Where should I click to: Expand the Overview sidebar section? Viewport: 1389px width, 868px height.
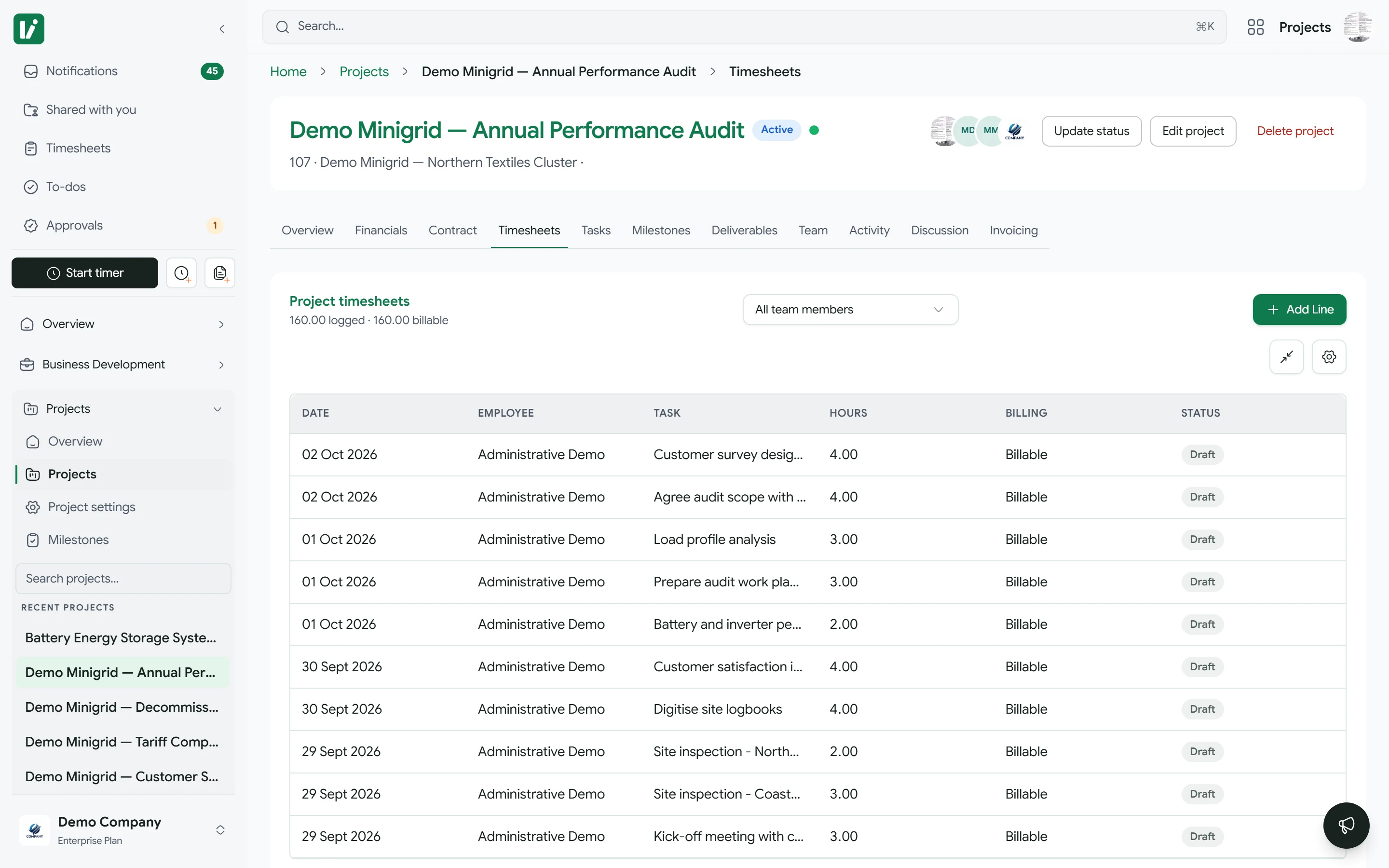point(123,325)
